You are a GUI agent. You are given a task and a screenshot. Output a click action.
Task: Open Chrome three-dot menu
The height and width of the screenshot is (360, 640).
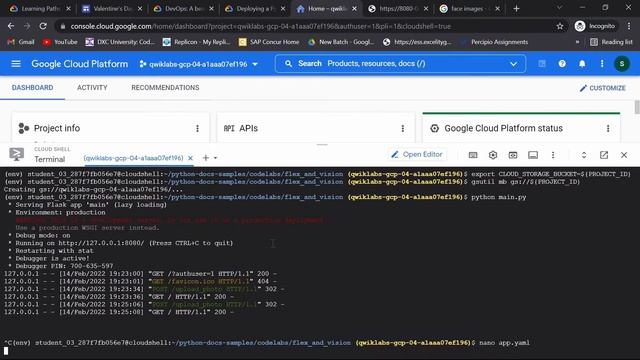629,26
